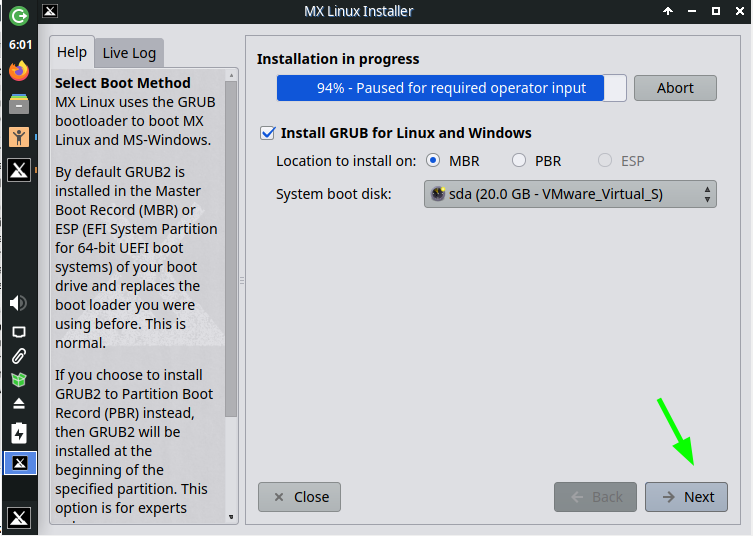Open MX start menu at panel bottom
753x536 pixels.
click(19, 518)
